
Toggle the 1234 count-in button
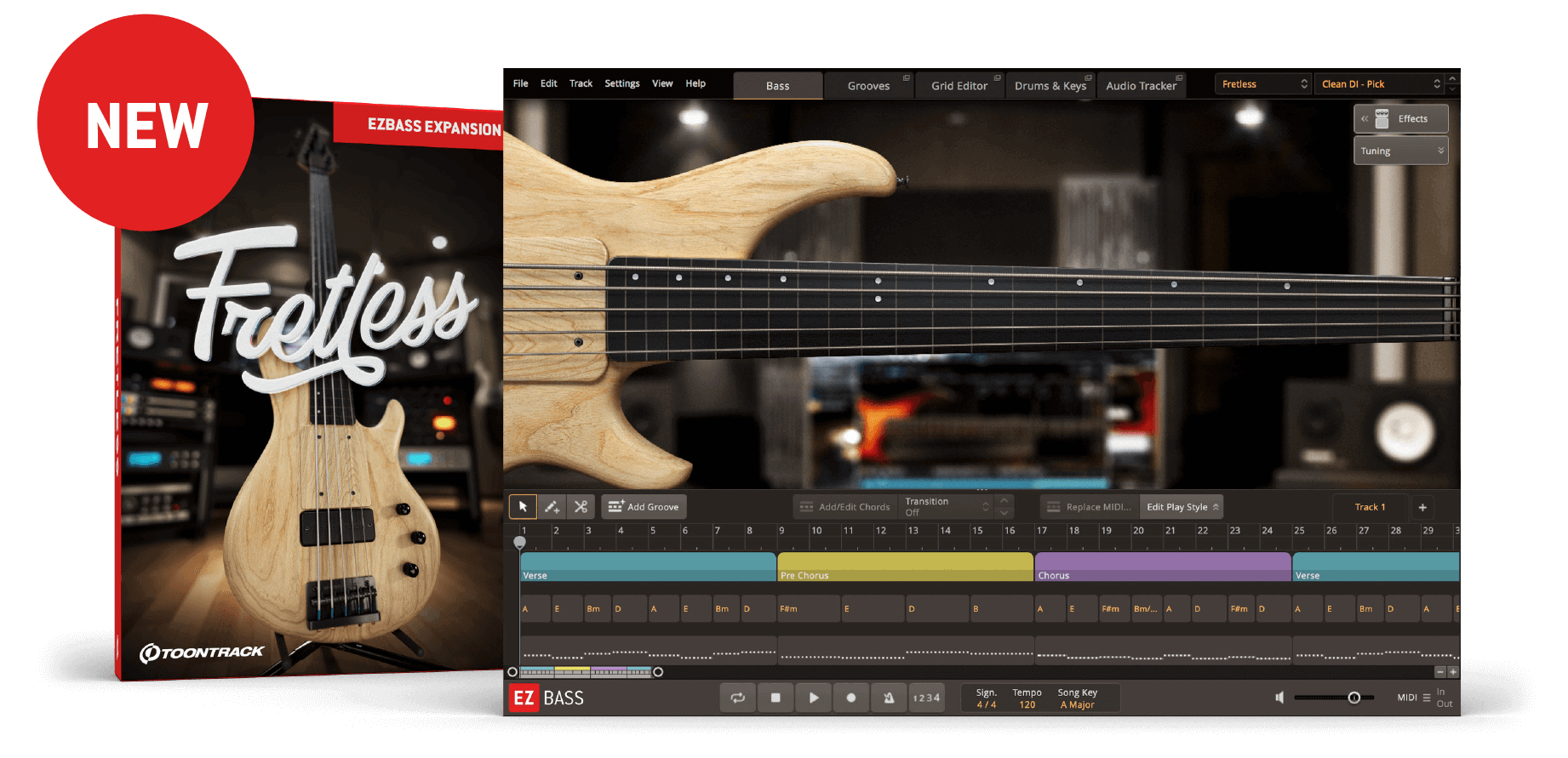pyautogui.click(x=926, y=698)
